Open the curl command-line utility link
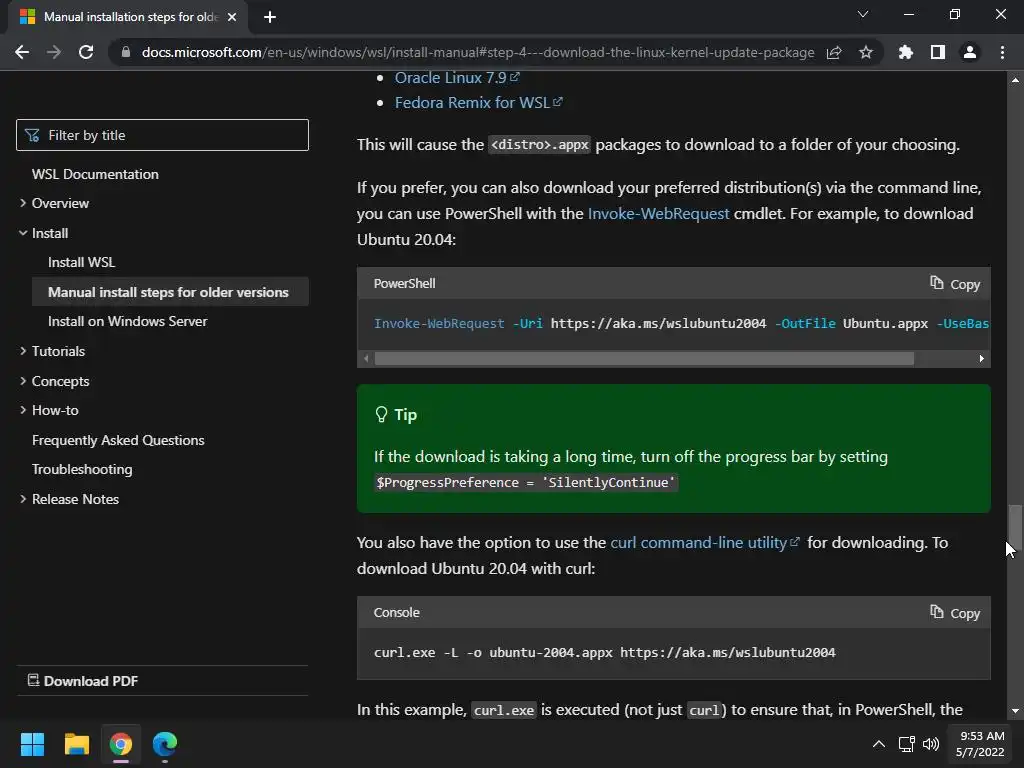This screenshot has width=1024, height=768. (x=705, y=543)
